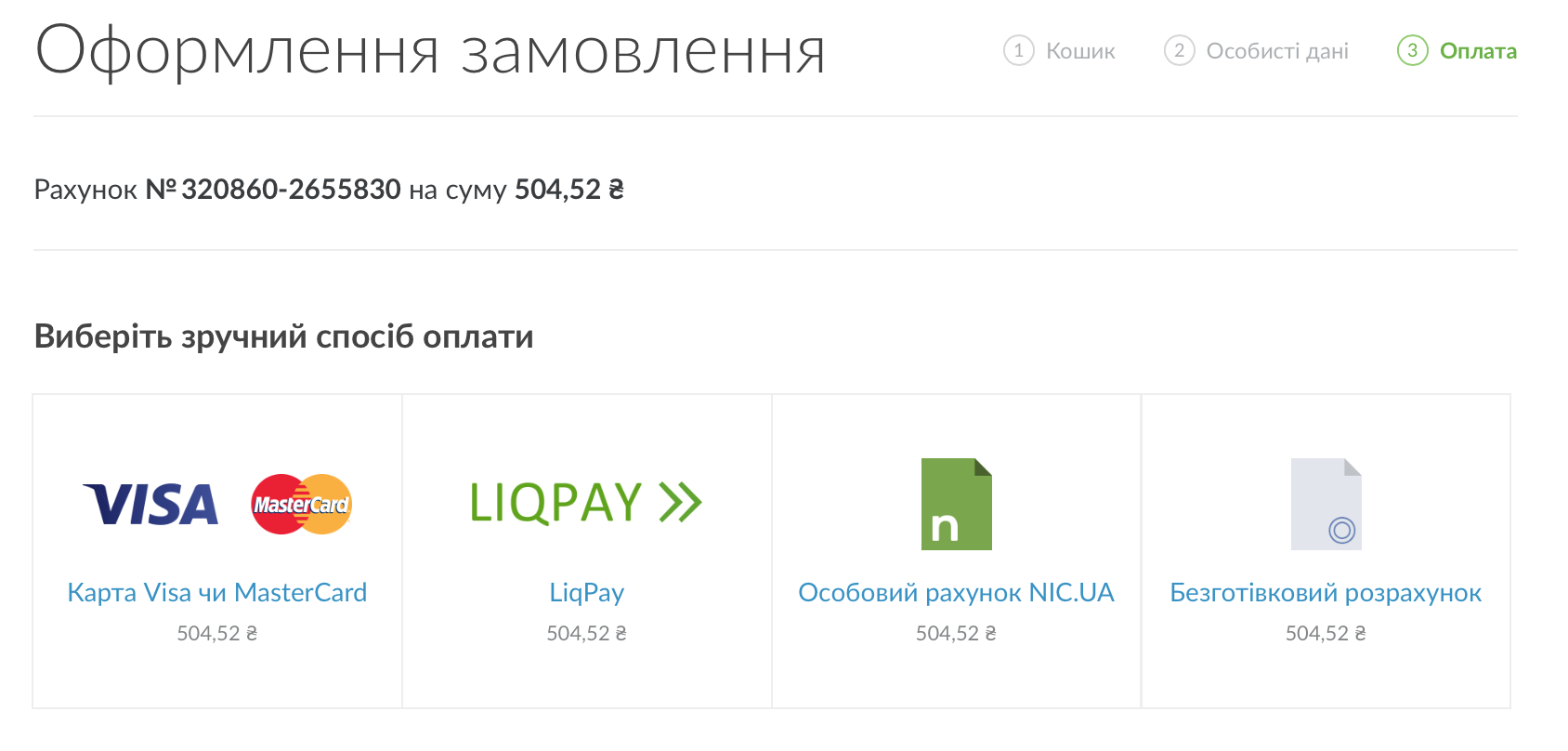Choose Безготівковий розрахунок link
This screenshot has height=751, width=1568.
coord(1326,592)
